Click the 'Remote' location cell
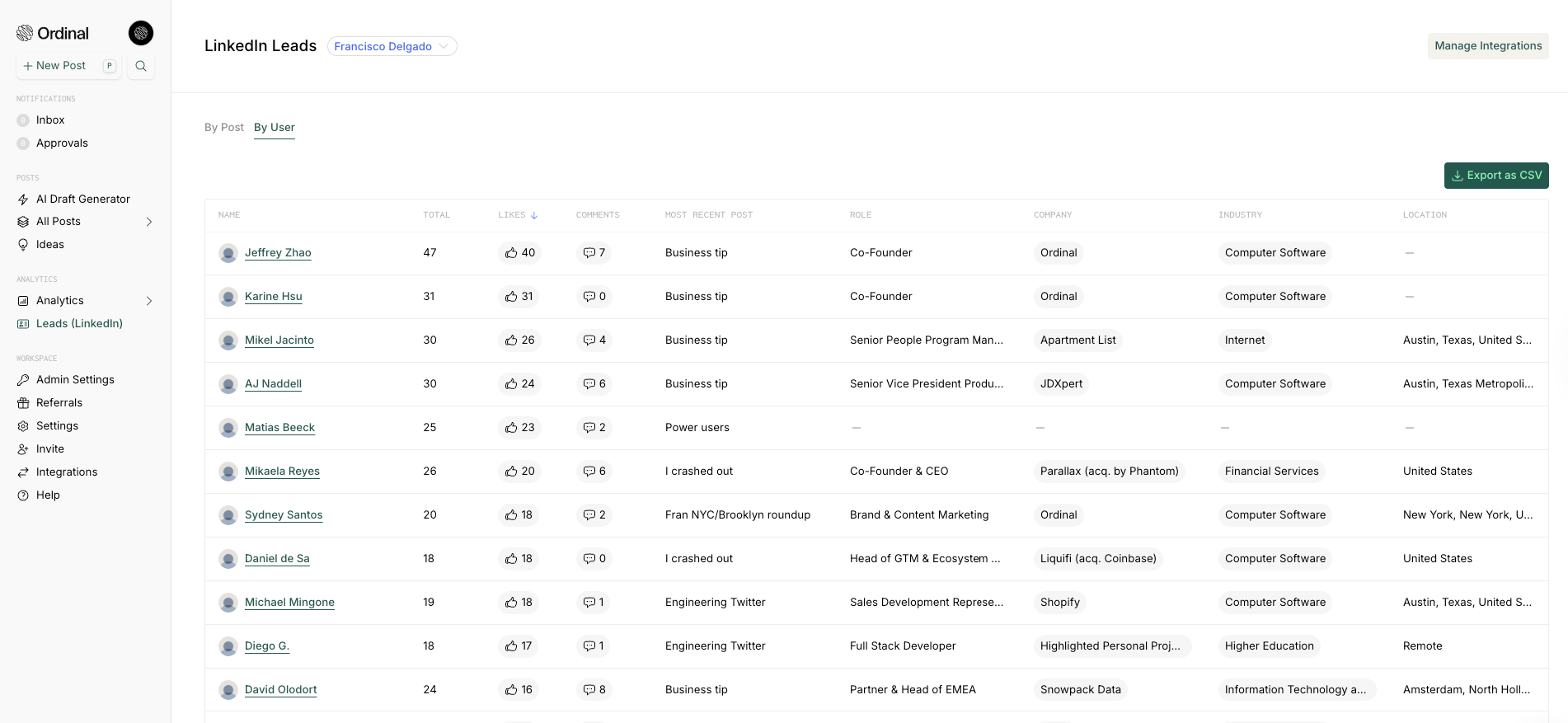The width and height of the screenshot is (1568, 723). pyautogui.click(x=1423, y=646)
